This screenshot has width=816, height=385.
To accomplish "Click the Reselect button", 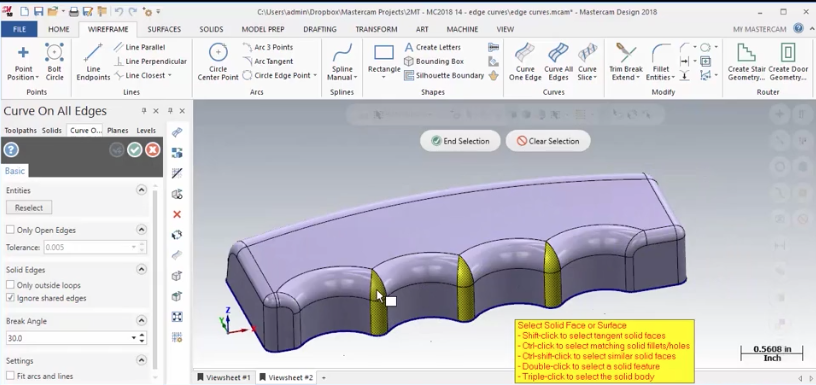I will [29, 208].
